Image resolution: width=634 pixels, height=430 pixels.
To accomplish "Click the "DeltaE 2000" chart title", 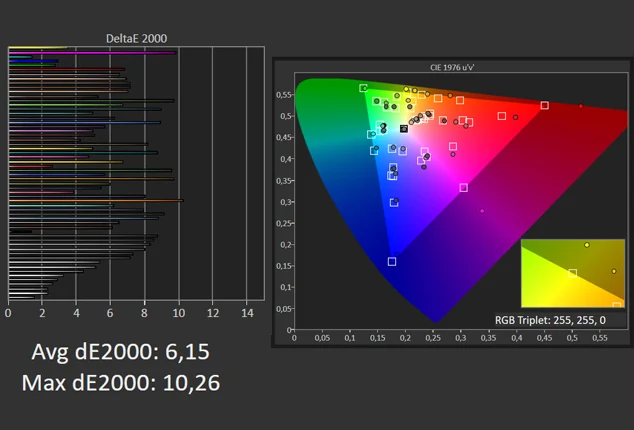I will point(136,38).
